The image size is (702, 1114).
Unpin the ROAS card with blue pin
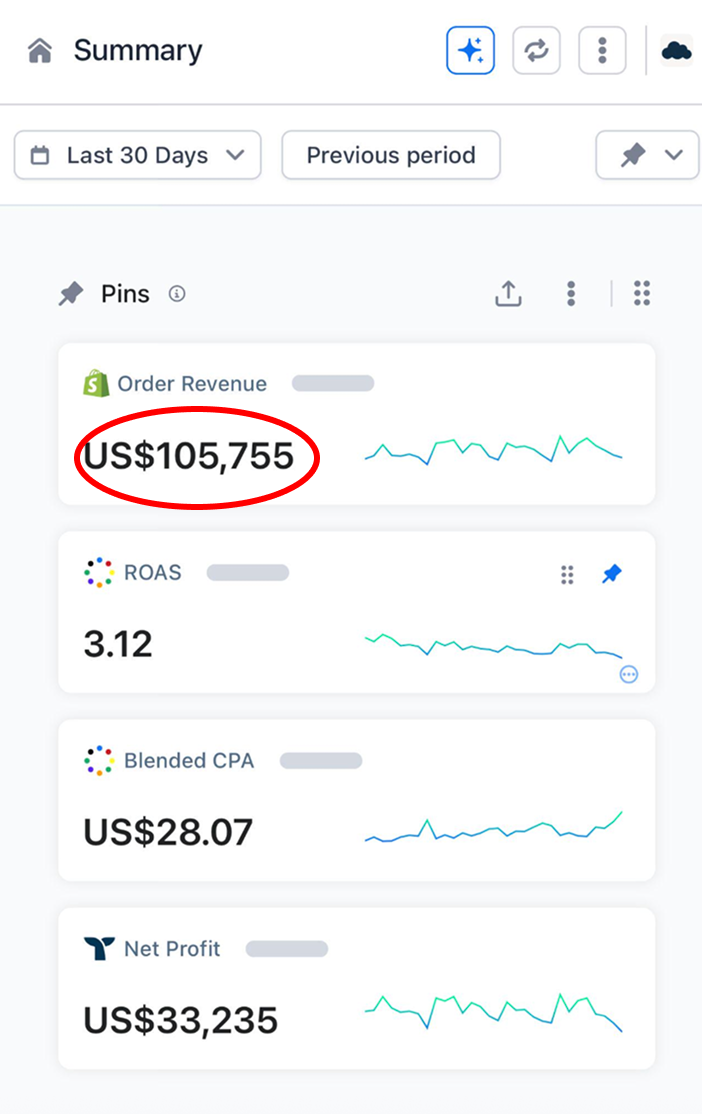[x=612, y=573]
